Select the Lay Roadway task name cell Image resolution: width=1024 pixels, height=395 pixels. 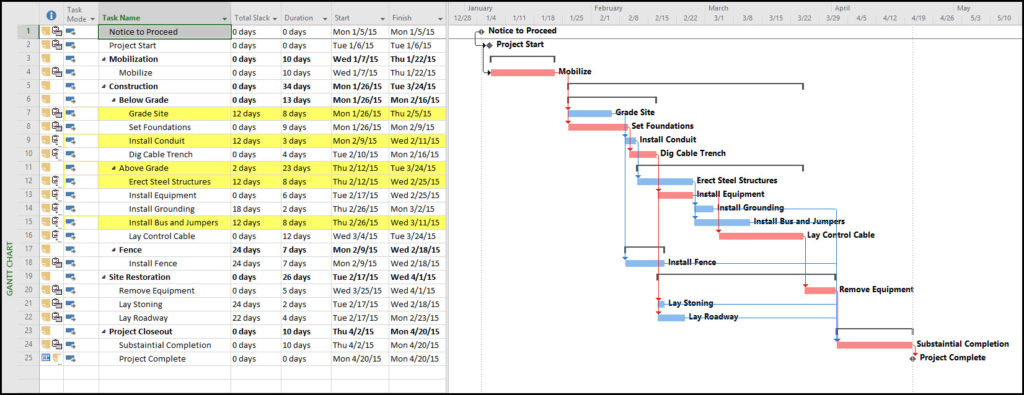click(x=165, y=318)
